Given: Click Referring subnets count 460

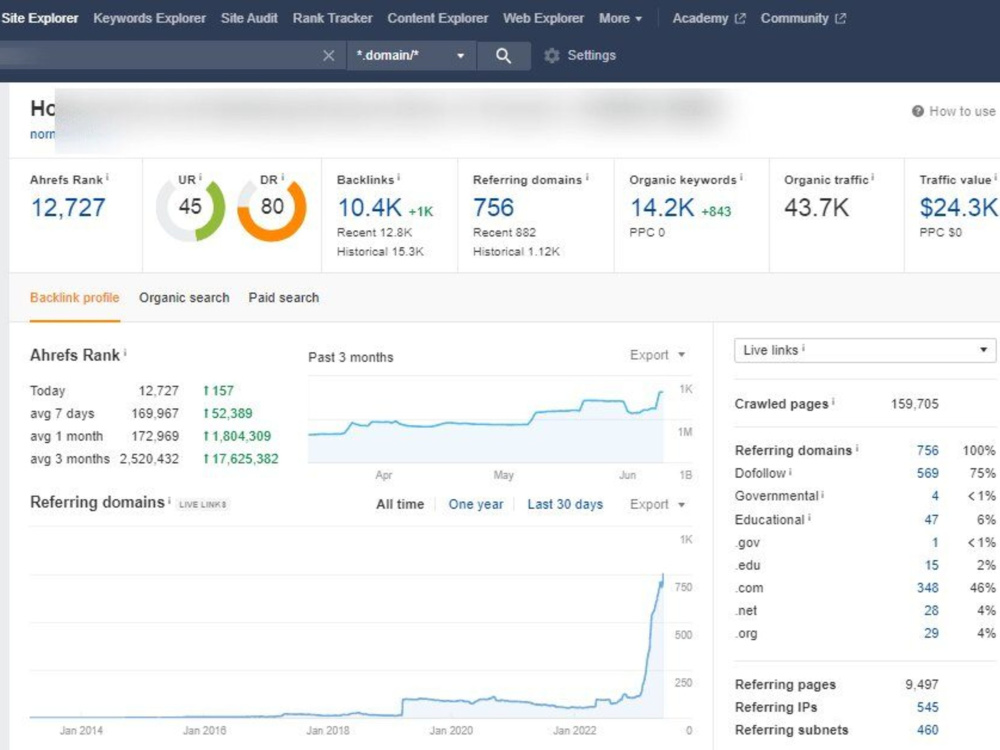Looking at the screenshot, I should click(x=927, y=730).
